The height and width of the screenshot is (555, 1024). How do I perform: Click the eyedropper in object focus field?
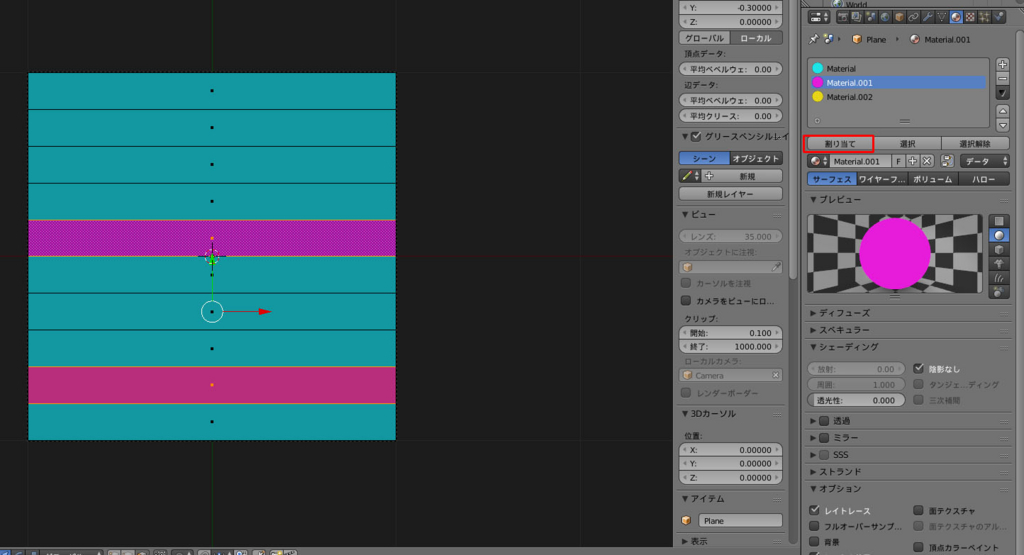click(x=775, y=267)
